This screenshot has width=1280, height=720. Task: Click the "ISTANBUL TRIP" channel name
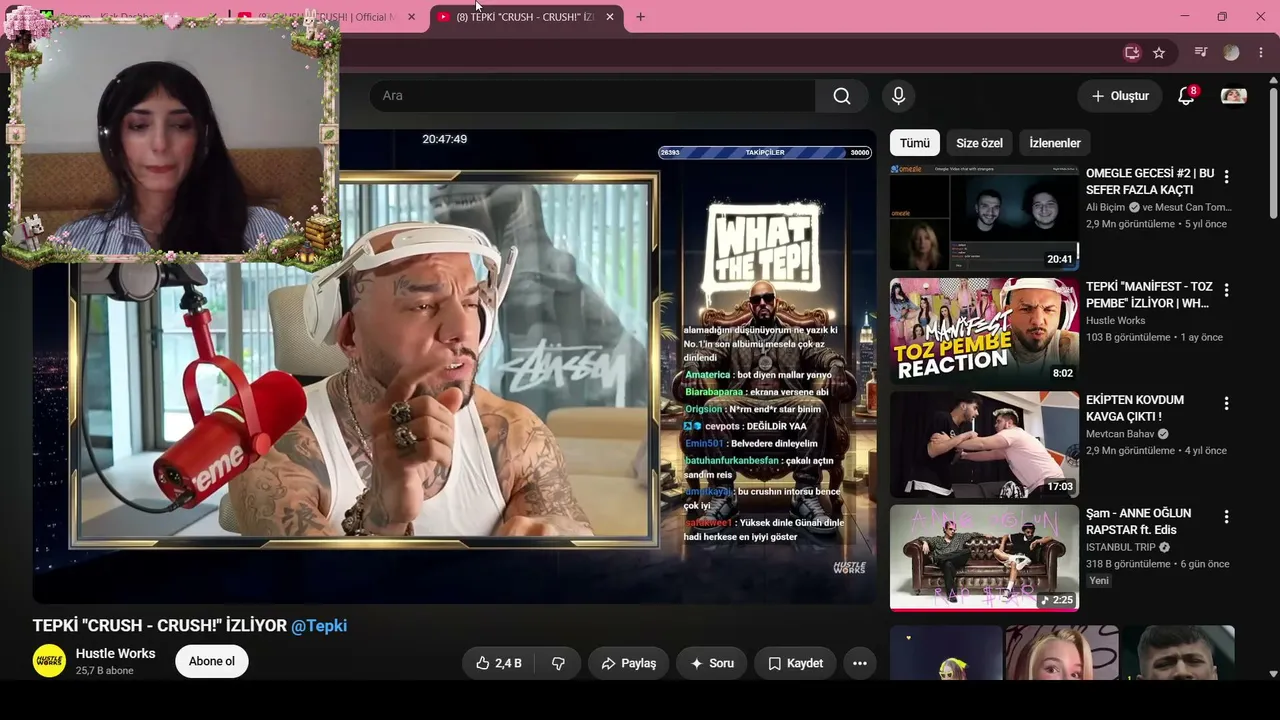[1121, 548]
